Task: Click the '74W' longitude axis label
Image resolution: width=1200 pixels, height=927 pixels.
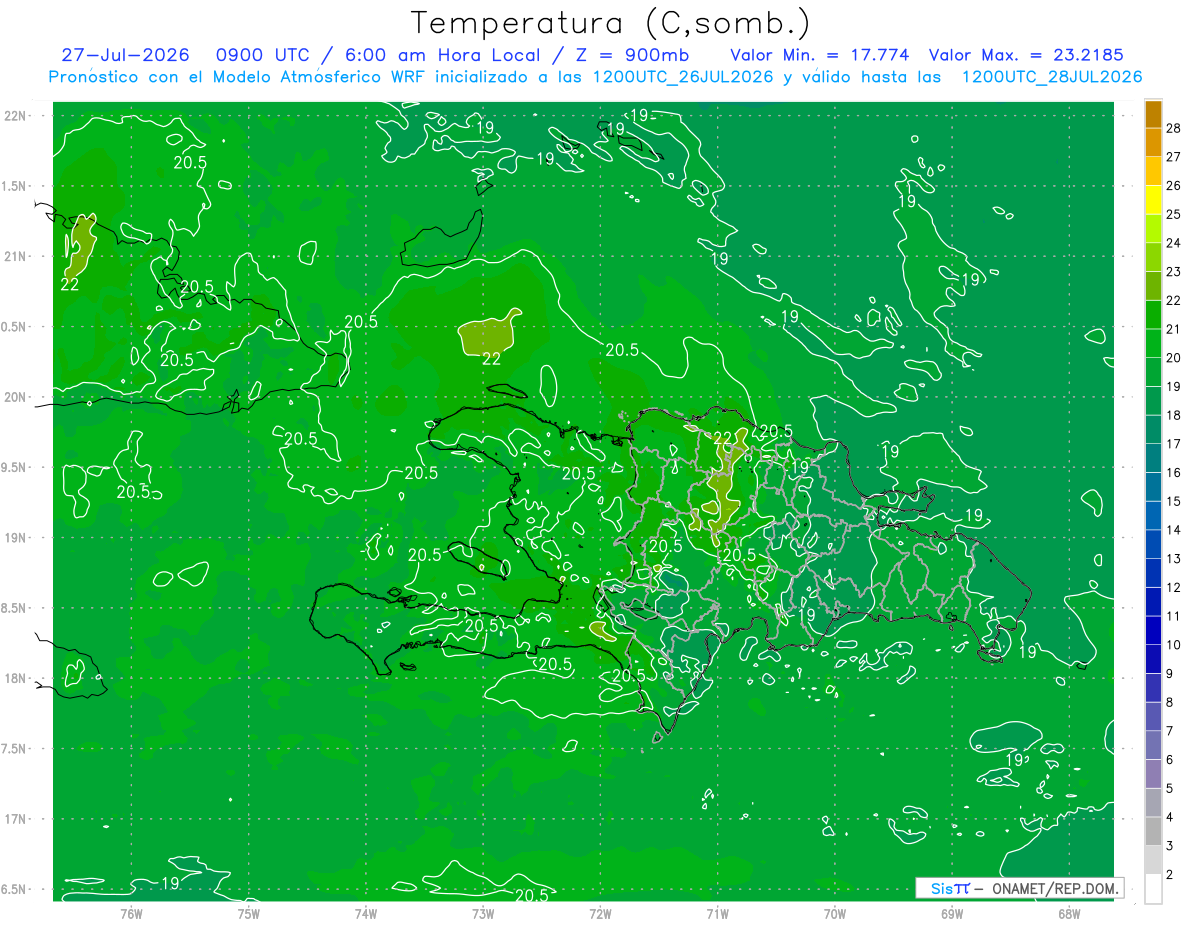Action: pyautogui.click(x=365, y=914)
